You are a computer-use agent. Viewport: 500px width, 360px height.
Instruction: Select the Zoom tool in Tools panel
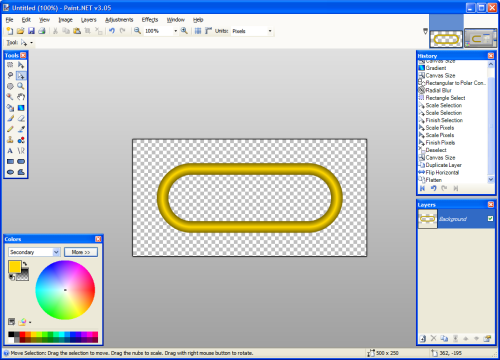[x=21, y=86]
